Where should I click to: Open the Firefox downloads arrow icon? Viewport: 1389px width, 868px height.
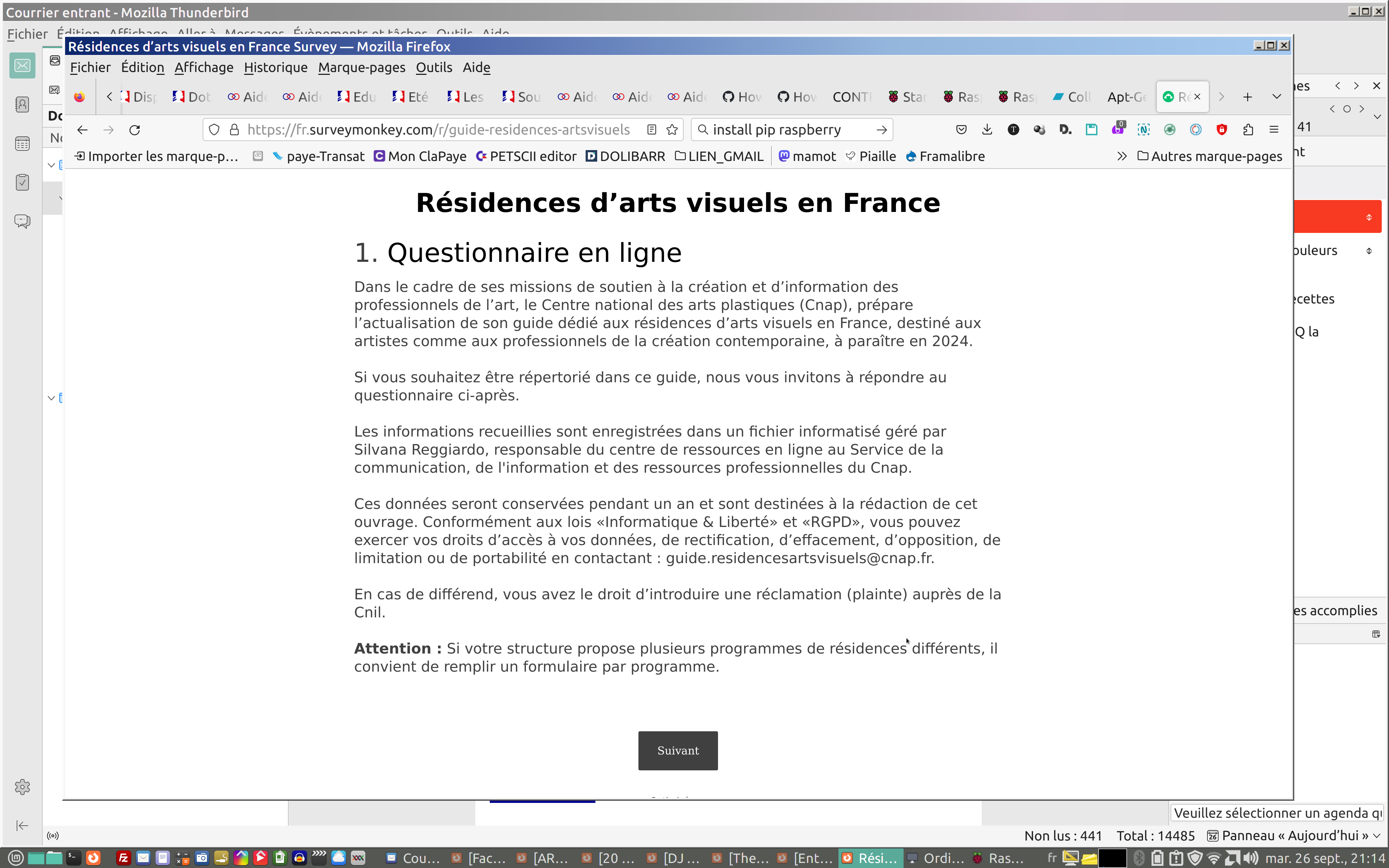(987, 130)
